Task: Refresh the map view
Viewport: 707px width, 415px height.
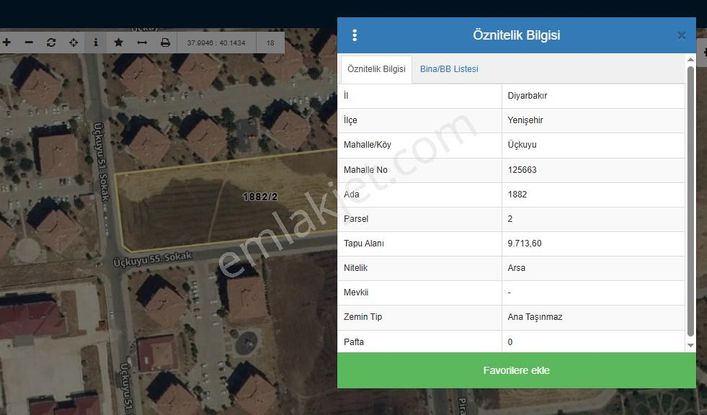Action: pyautogui.click(x=51, y=42)
